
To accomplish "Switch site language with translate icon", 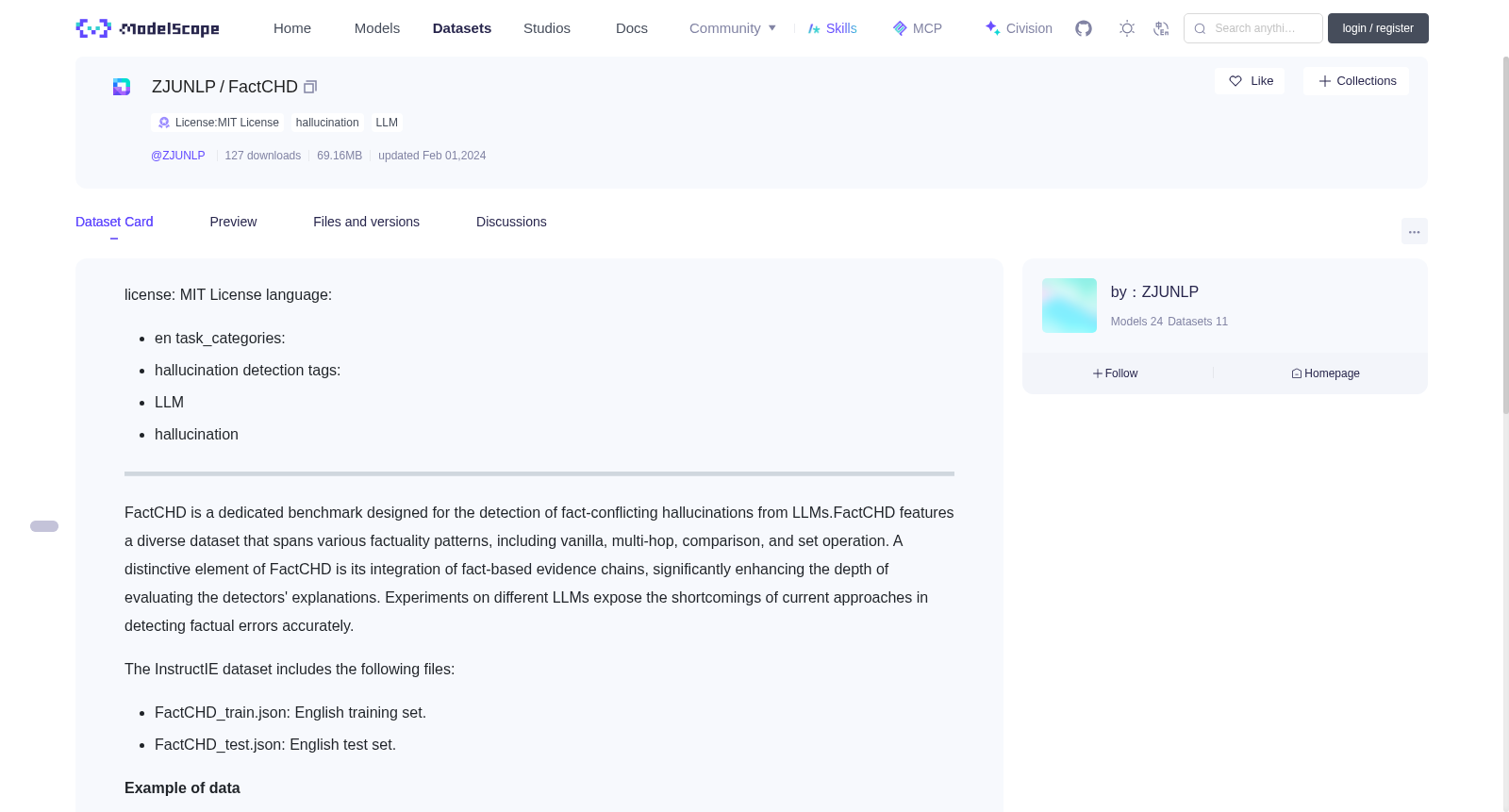I will point(1161,28).
